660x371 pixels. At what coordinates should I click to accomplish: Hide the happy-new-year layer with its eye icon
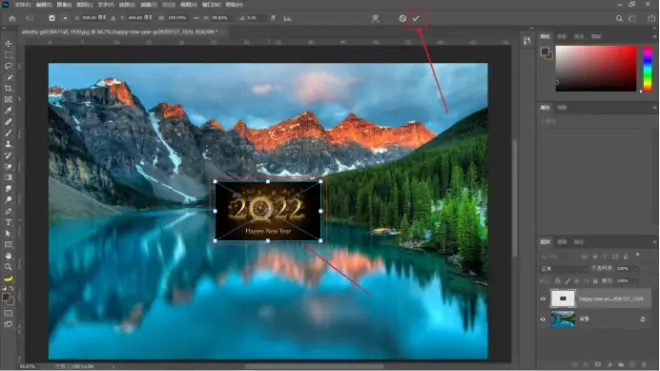point(543,299)
